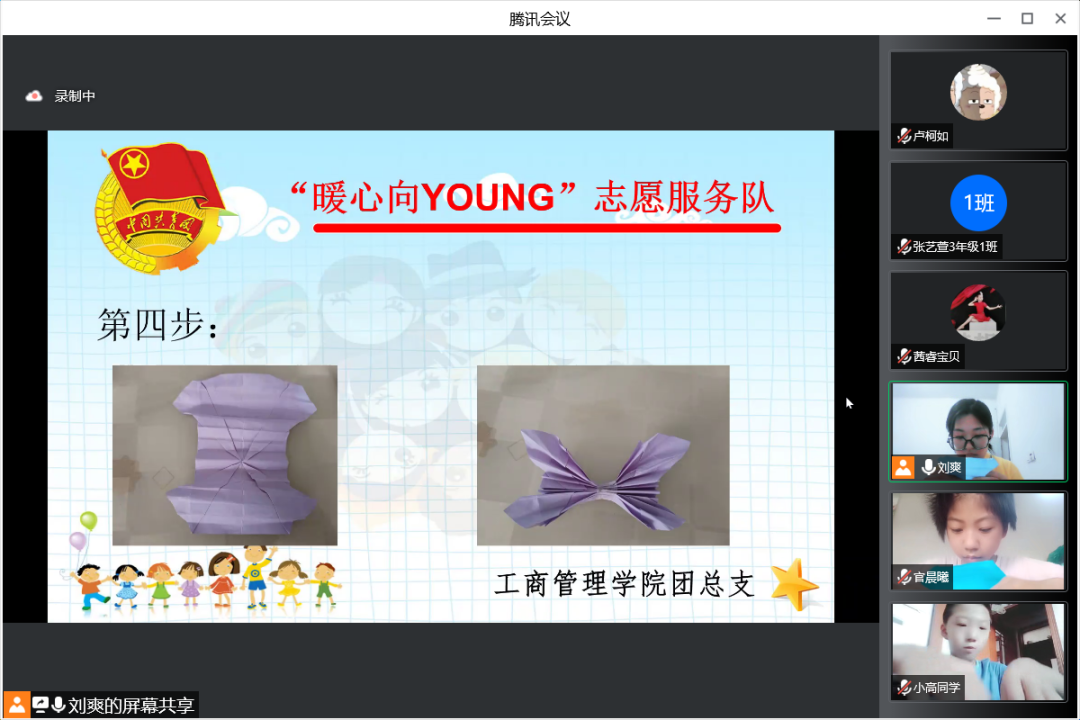Viewport: 1080px width, 720px height.
Task: Select 官晨曦's video feed
Action: coord(978,535)
